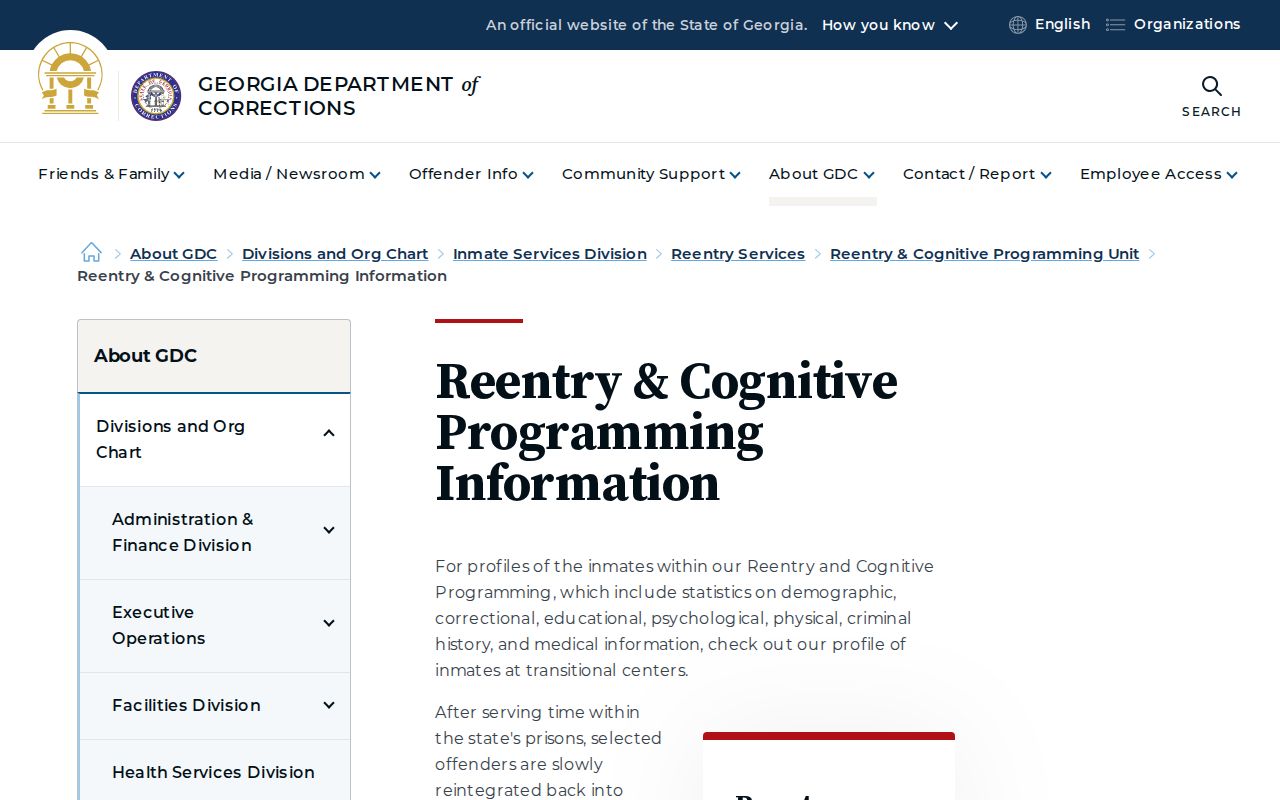Open the Offender Info menu
1280x800 pixels.
coord(471,174)
